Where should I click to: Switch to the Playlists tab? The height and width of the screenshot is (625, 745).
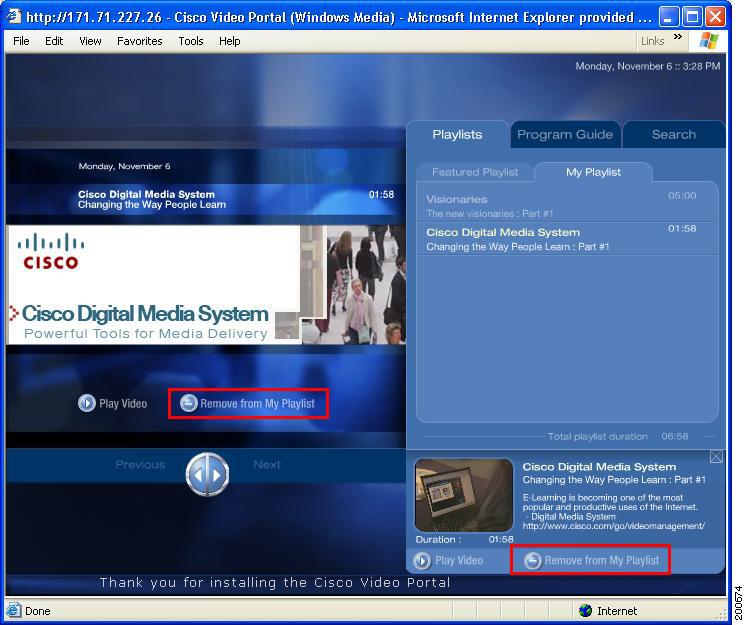point(458,135)
